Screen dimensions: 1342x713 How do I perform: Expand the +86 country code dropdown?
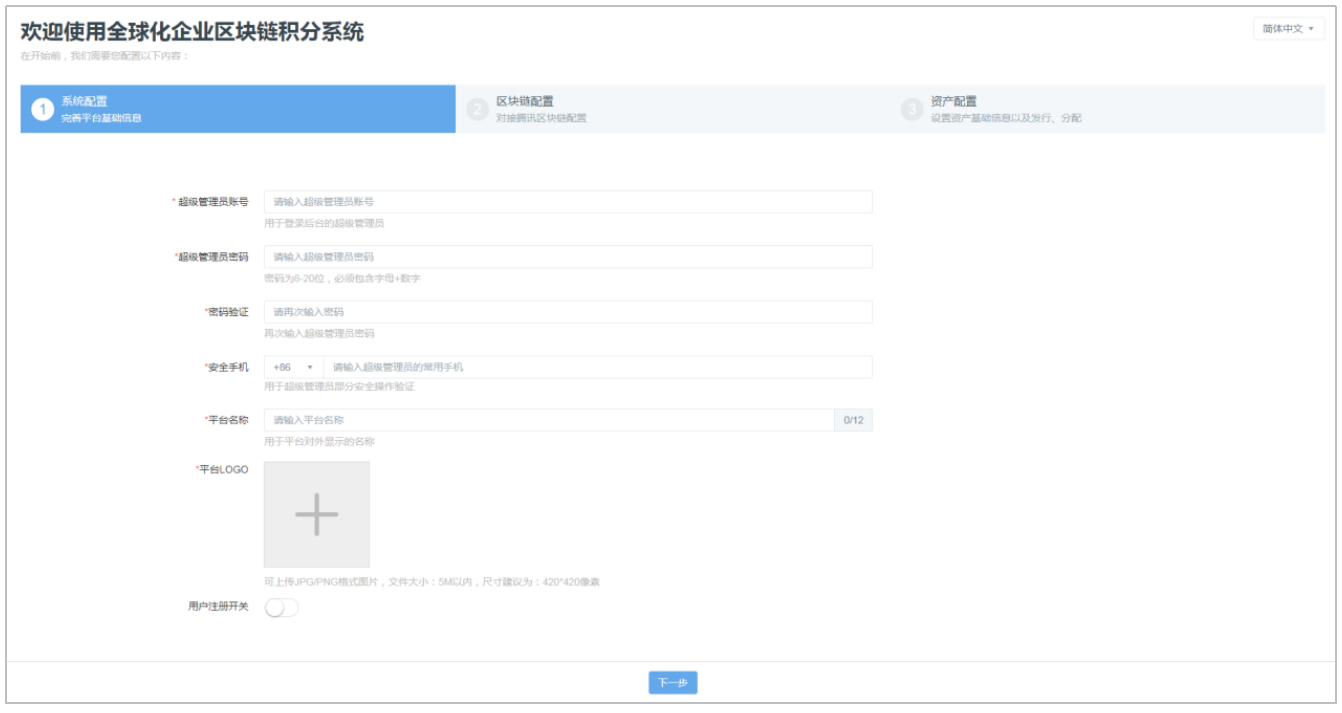coord(293,367)
